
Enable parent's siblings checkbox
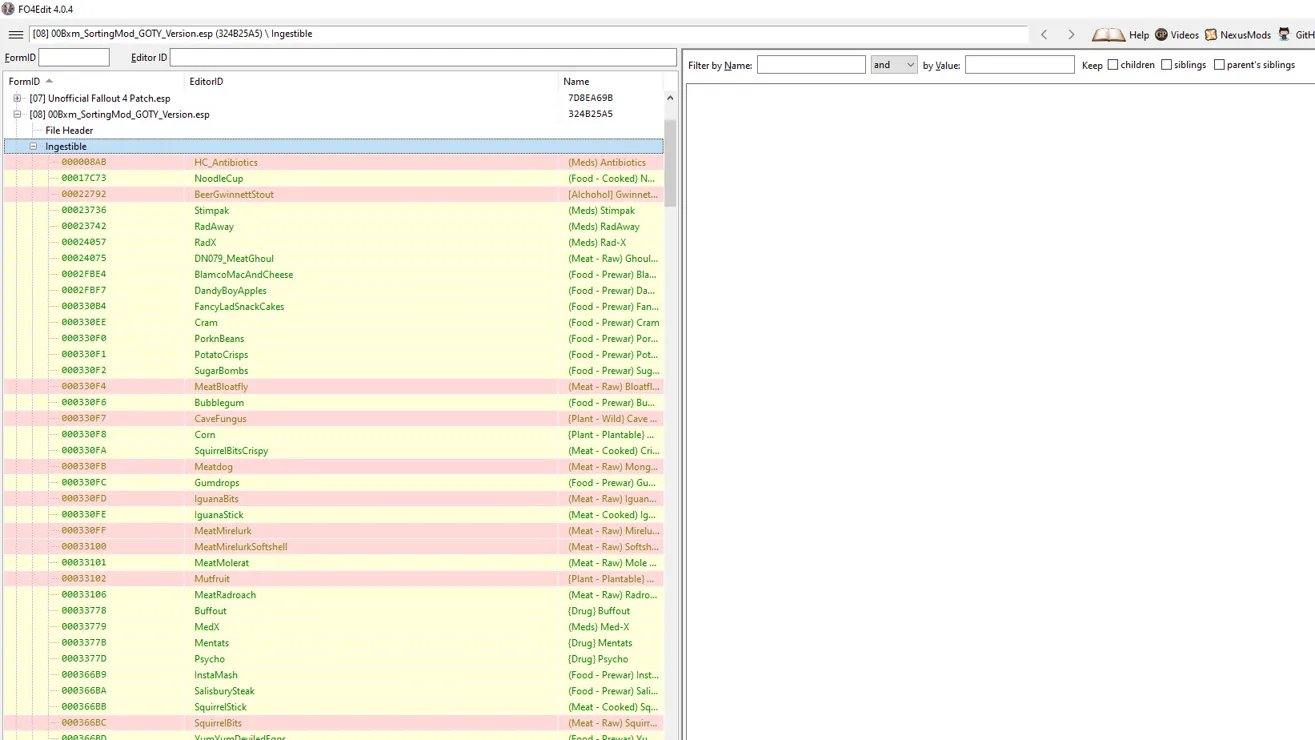1219,65
